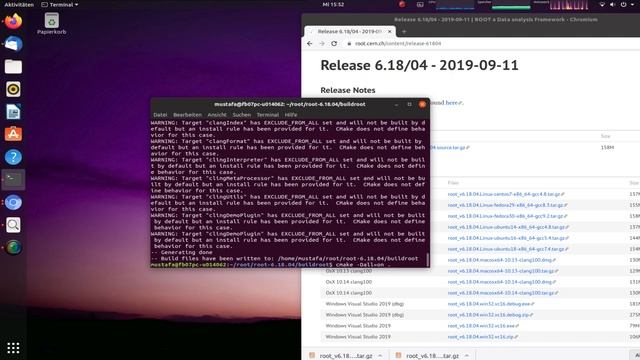Open Firefox from the dock
The image size is (640, 360).
(13, 21)
